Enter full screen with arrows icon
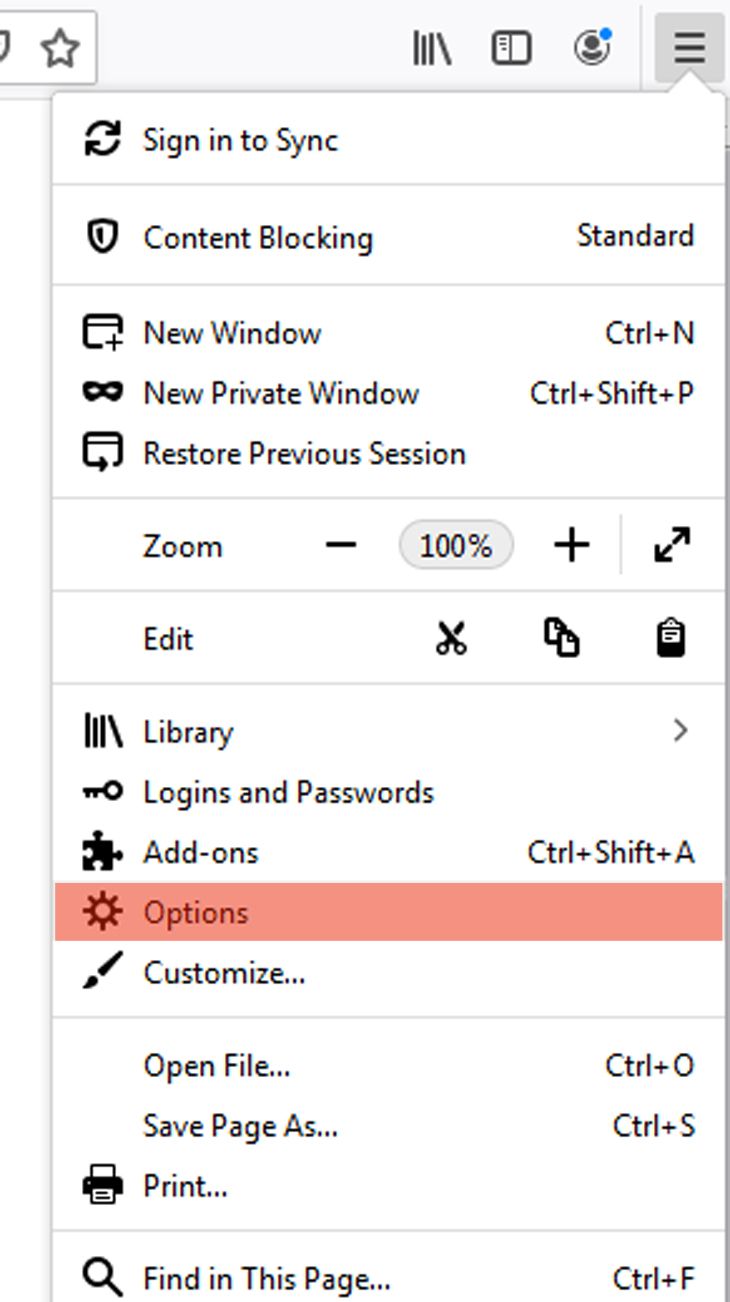The height and width of the screenshot is (1302, 730). [x=672, y=546]
